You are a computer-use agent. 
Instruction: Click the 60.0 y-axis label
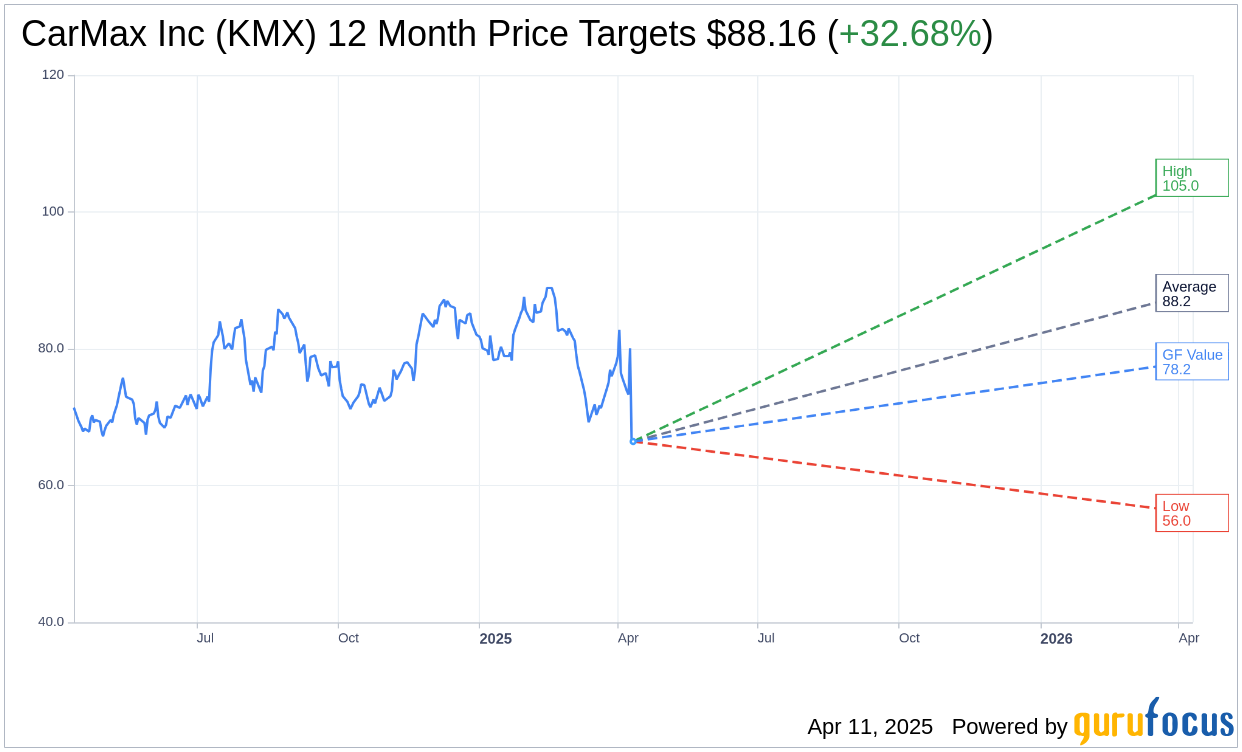tap(51, 485)
